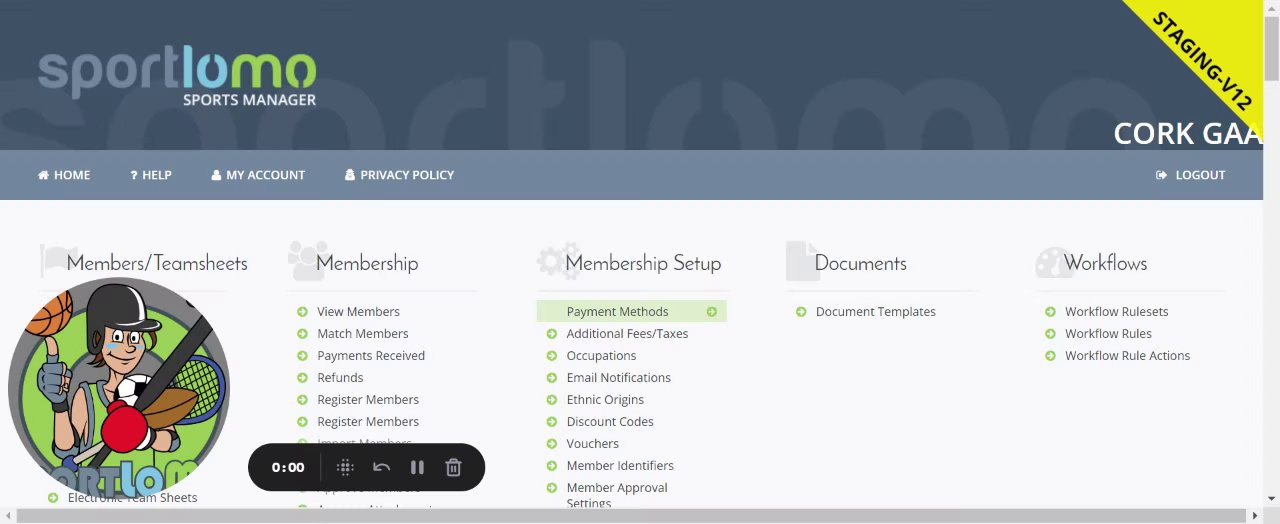Open Ethnic Origins link
The height and width of the screenshot is (524, 1280).
tap(605, 400)
